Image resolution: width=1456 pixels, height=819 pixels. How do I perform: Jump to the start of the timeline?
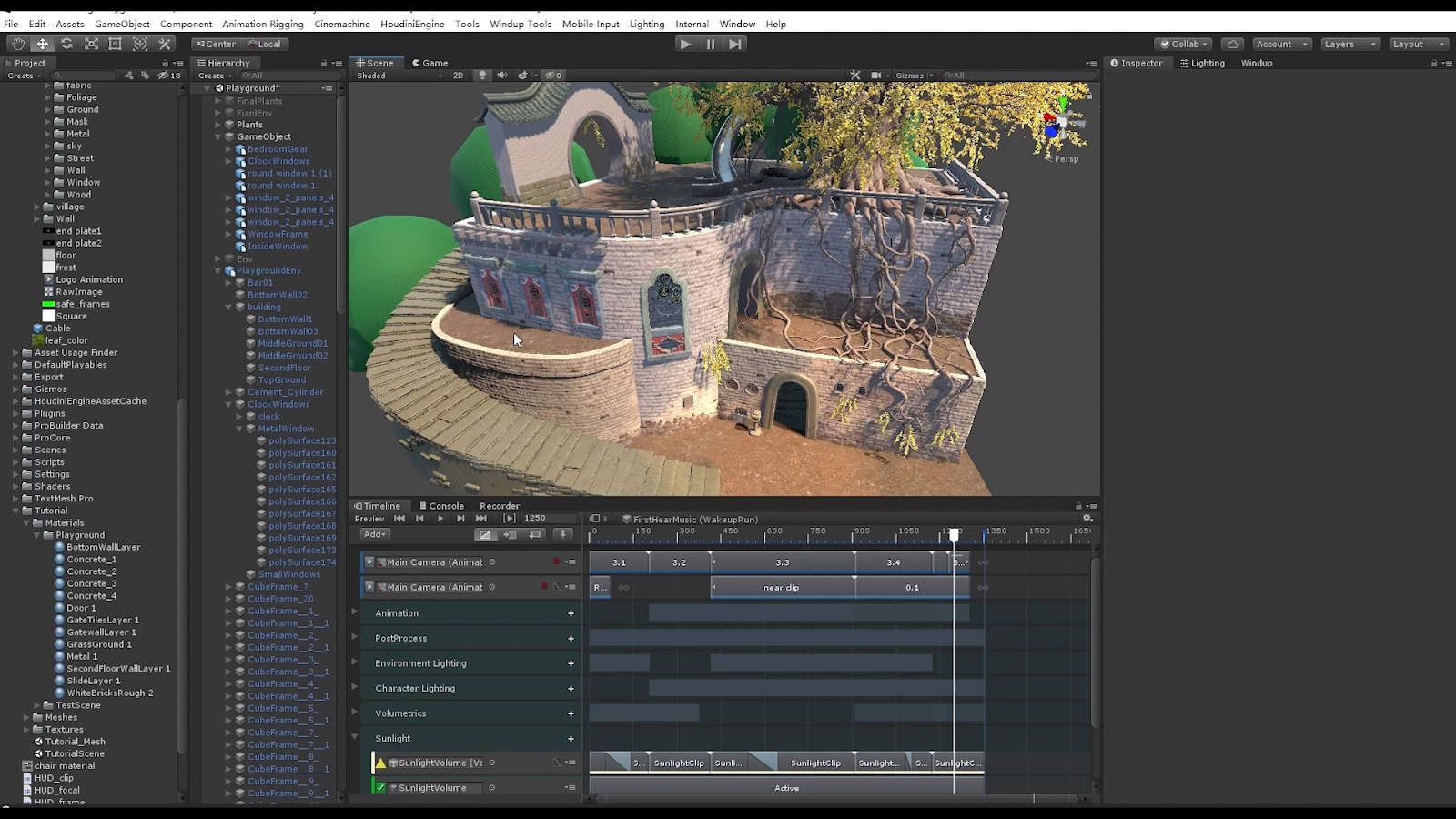pos(399,519)
